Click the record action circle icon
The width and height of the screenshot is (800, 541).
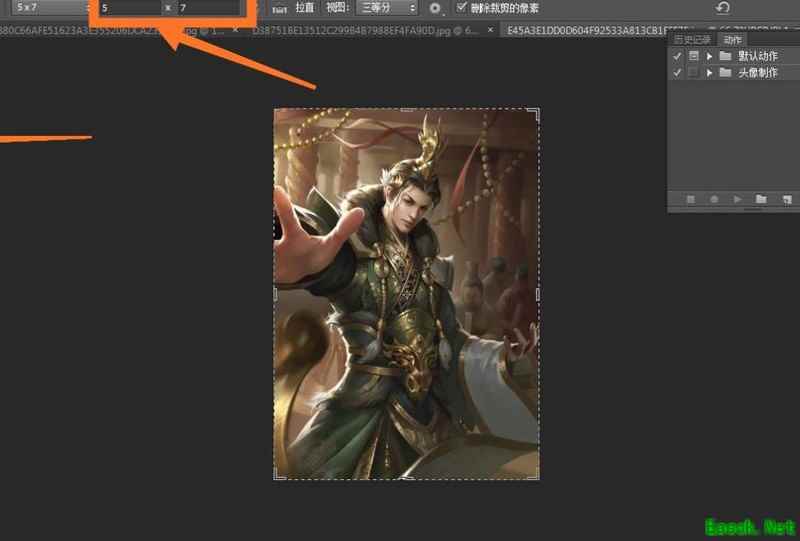(x=714, y=200)
